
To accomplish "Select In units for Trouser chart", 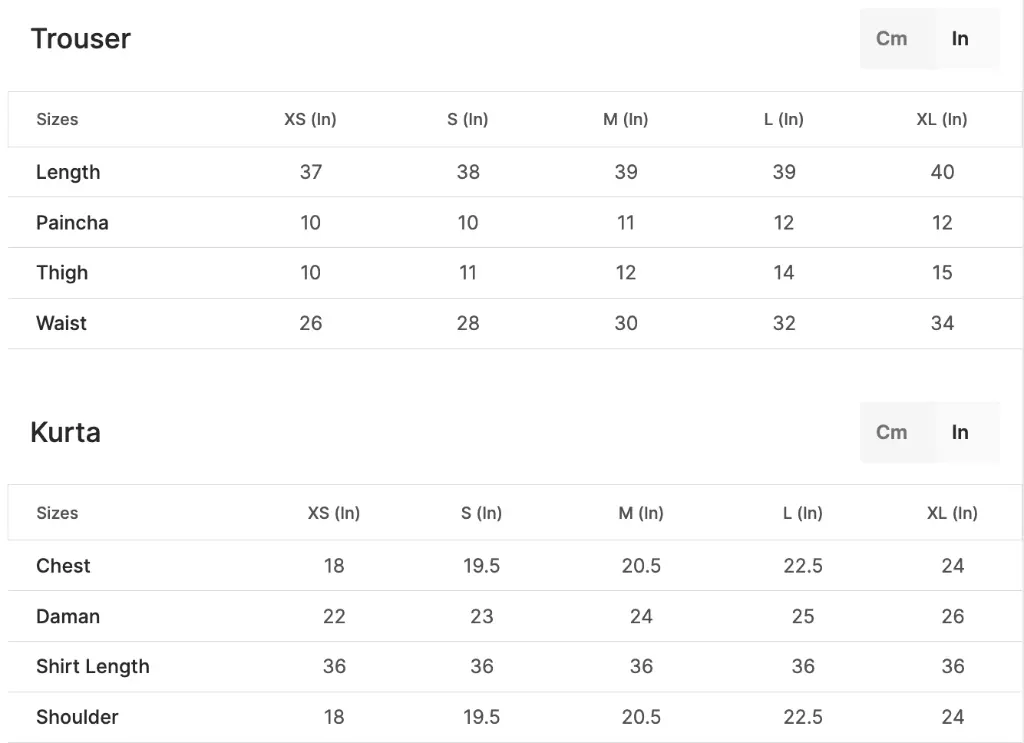I will coord(960,39).
